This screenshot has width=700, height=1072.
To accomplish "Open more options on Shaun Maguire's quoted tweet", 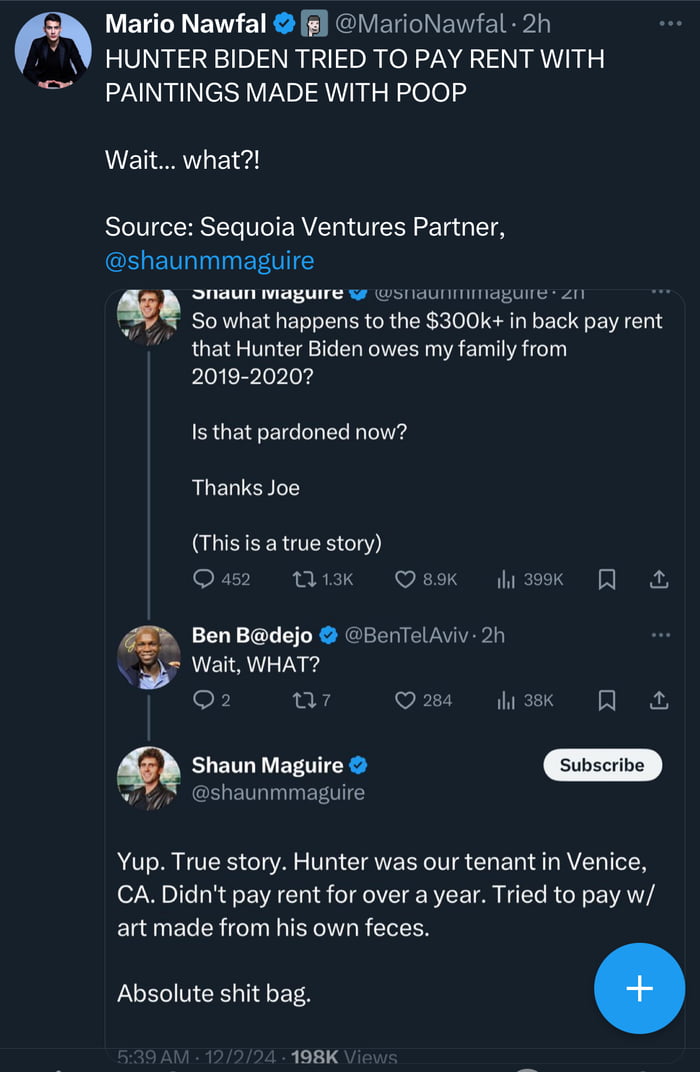I will 661,294.
